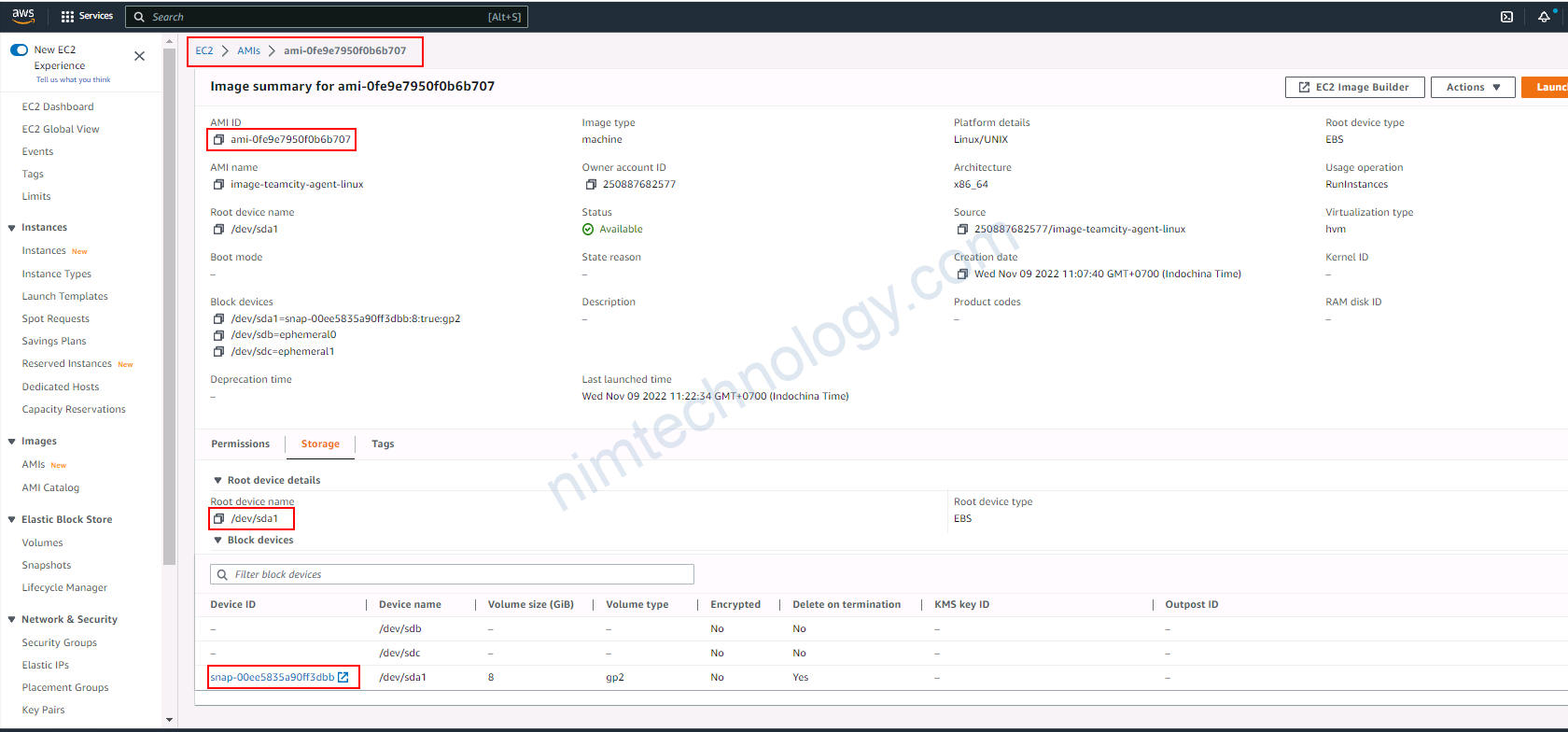Open Reserved Instances

click(67, 363)
